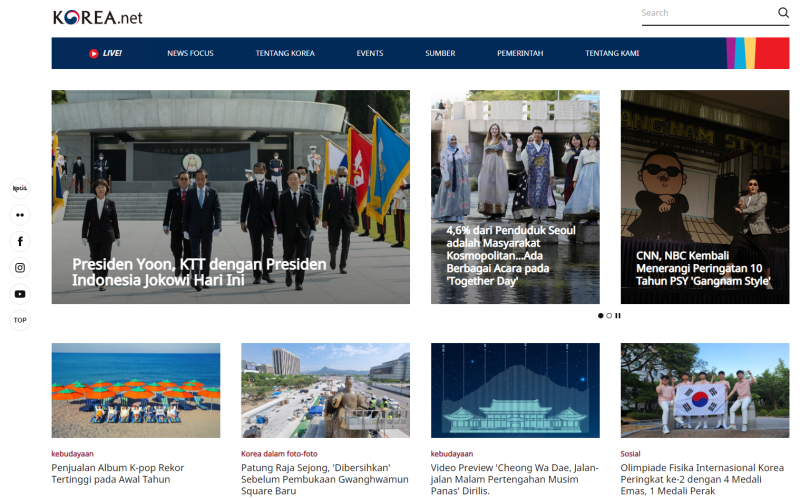Open the KOCIS sidebar icon
This screenshot has height=498, width=800.
(x=20, y=188)
